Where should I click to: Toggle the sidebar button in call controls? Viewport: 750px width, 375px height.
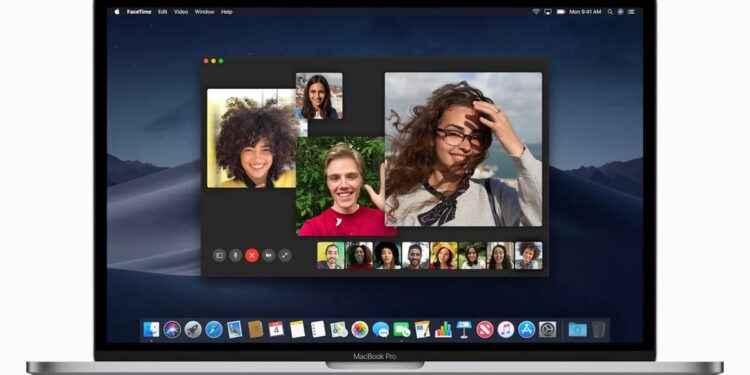pyautogui.click(x=219, y=255)
